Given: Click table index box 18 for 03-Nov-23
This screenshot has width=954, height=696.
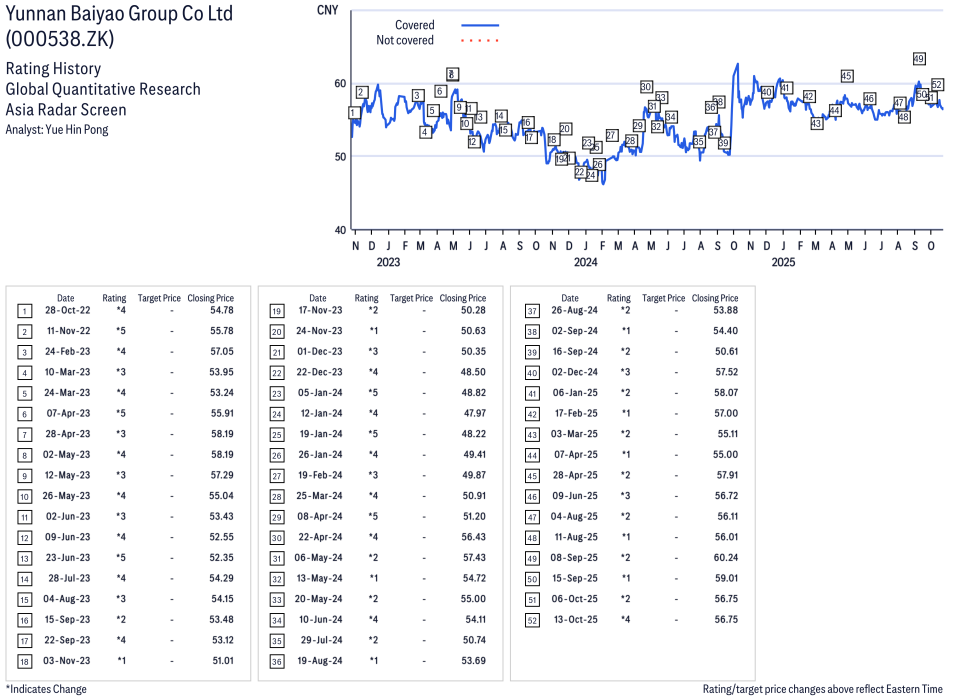Looking at the screenshot, I should click(x=24, y=661).
